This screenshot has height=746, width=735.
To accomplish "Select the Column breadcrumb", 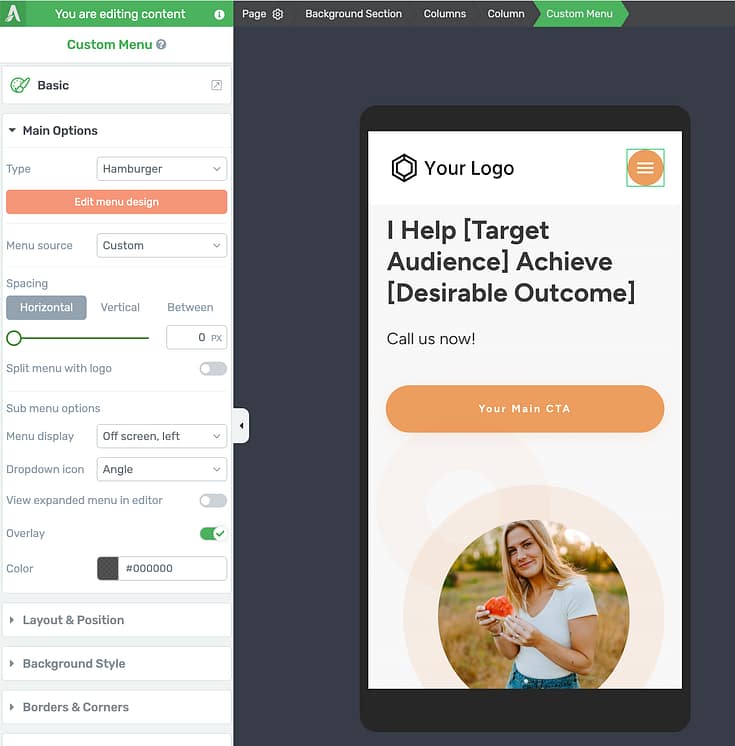I will 506,14.
